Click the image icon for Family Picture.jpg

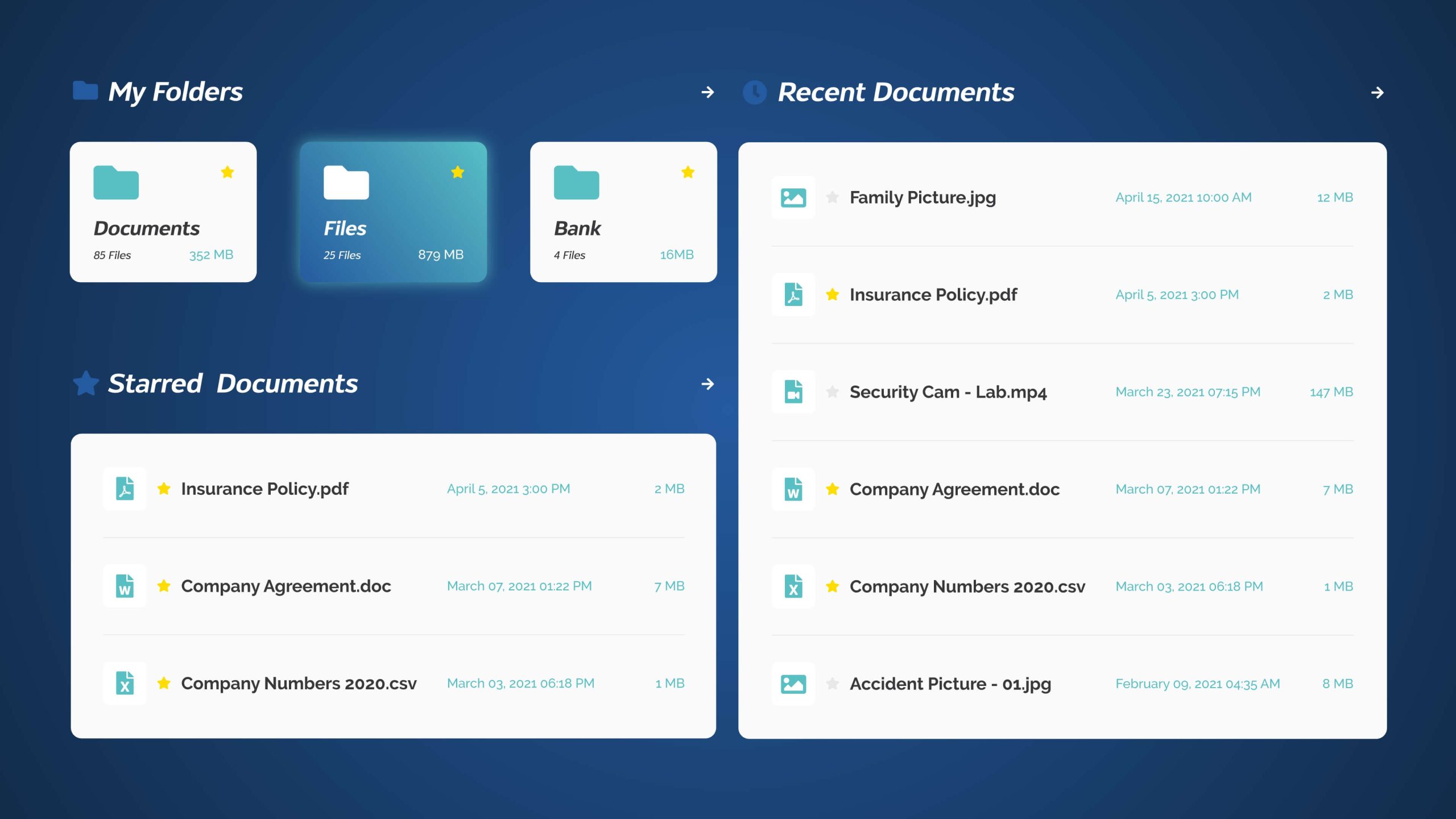793,197
